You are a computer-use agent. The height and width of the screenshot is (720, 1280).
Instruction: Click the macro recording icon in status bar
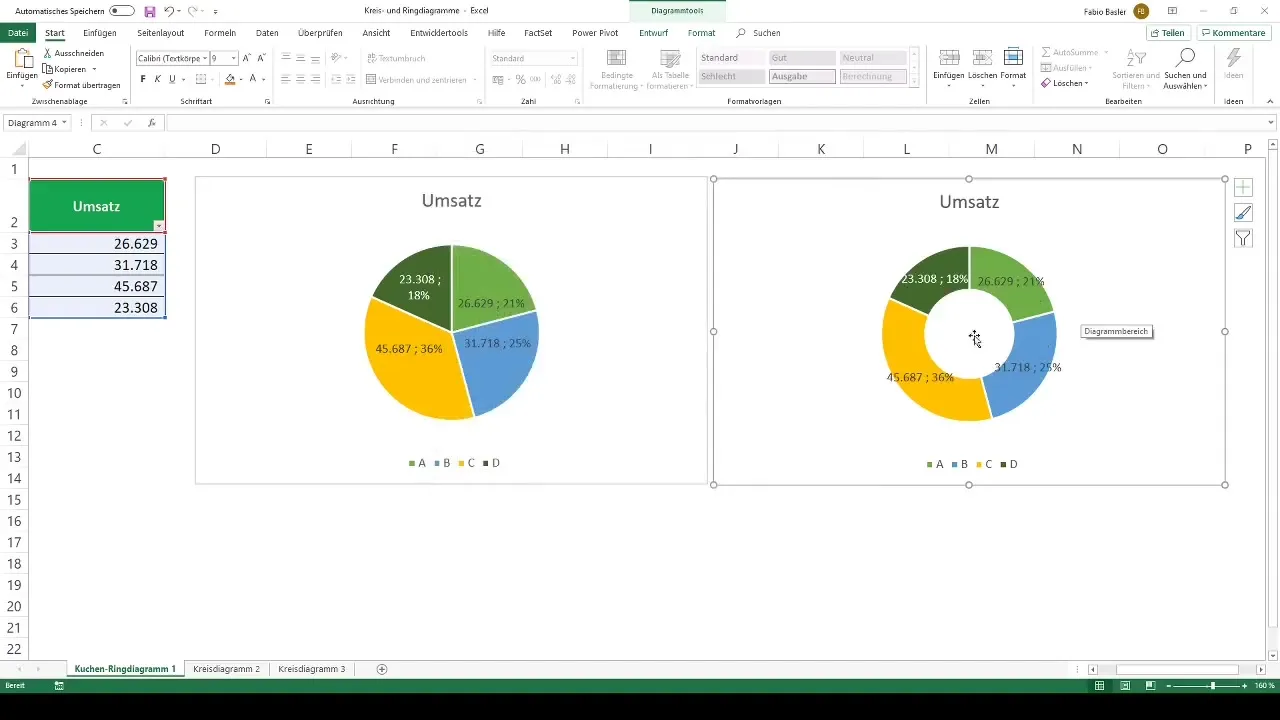59,686
